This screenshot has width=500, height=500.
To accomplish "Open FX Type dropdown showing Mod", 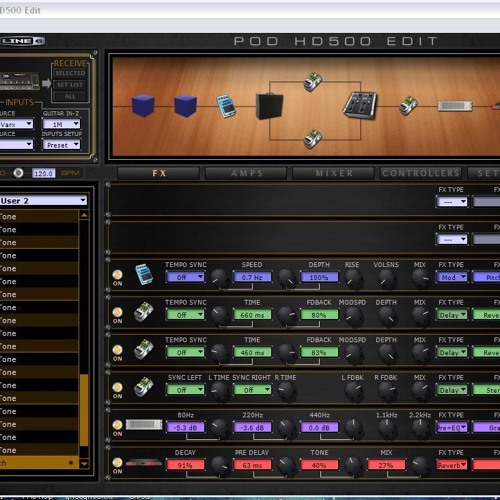I will [452, 277].
